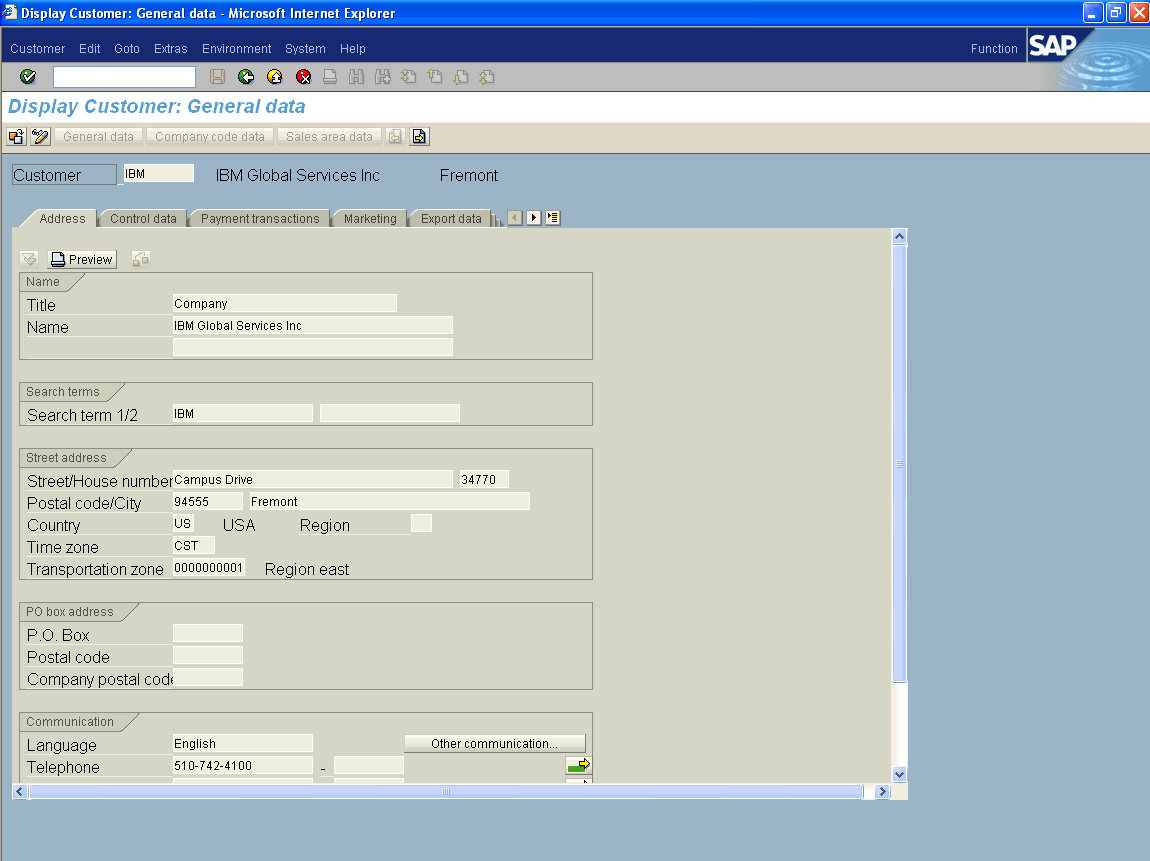
Task: Click the Find binoculars icon
Action: 356,76
